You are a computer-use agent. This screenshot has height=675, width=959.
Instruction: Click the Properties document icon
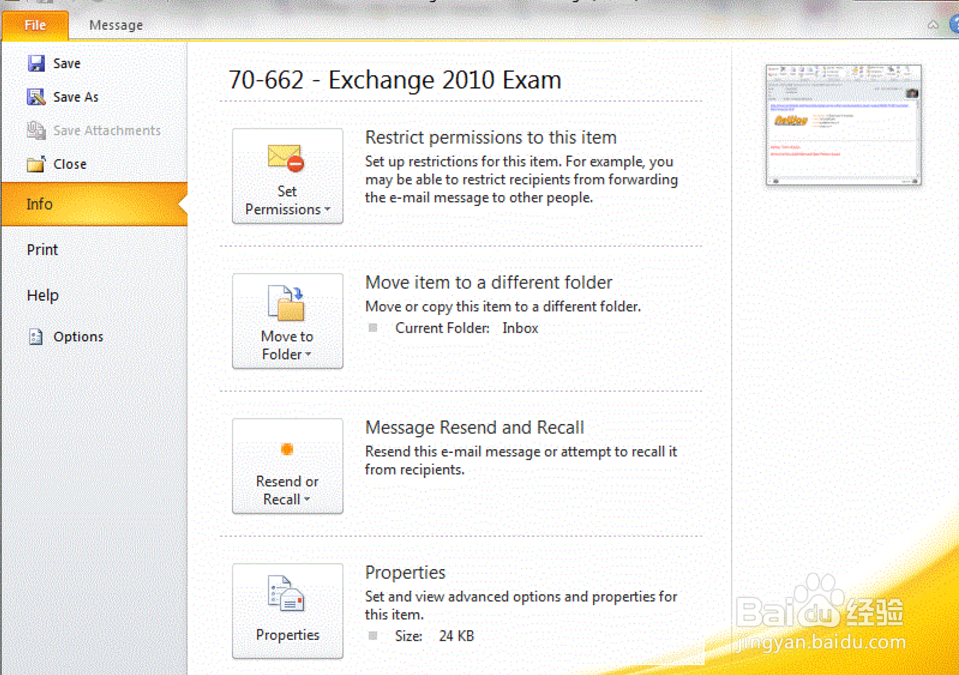coord(286,593)
